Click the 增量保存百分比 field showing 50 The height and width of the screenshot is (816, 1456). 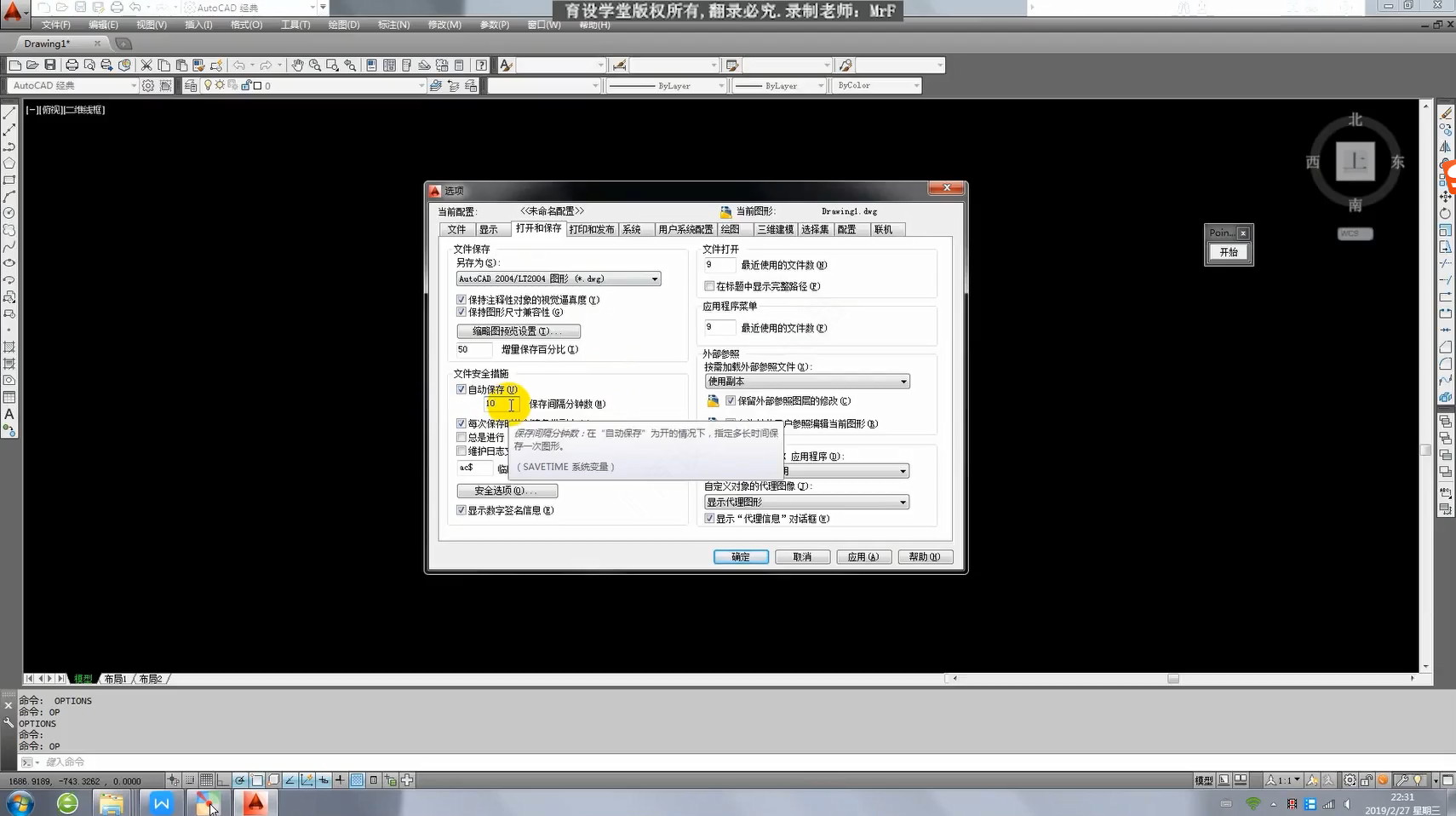473,349
